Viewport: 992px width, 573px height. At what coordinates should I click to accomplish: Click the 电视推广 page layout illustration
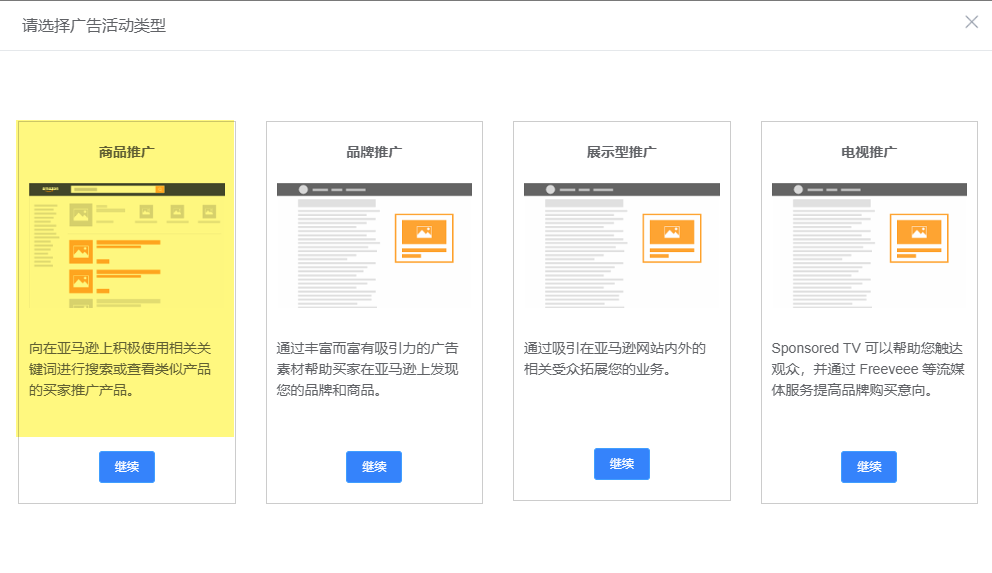pos(869,245)
